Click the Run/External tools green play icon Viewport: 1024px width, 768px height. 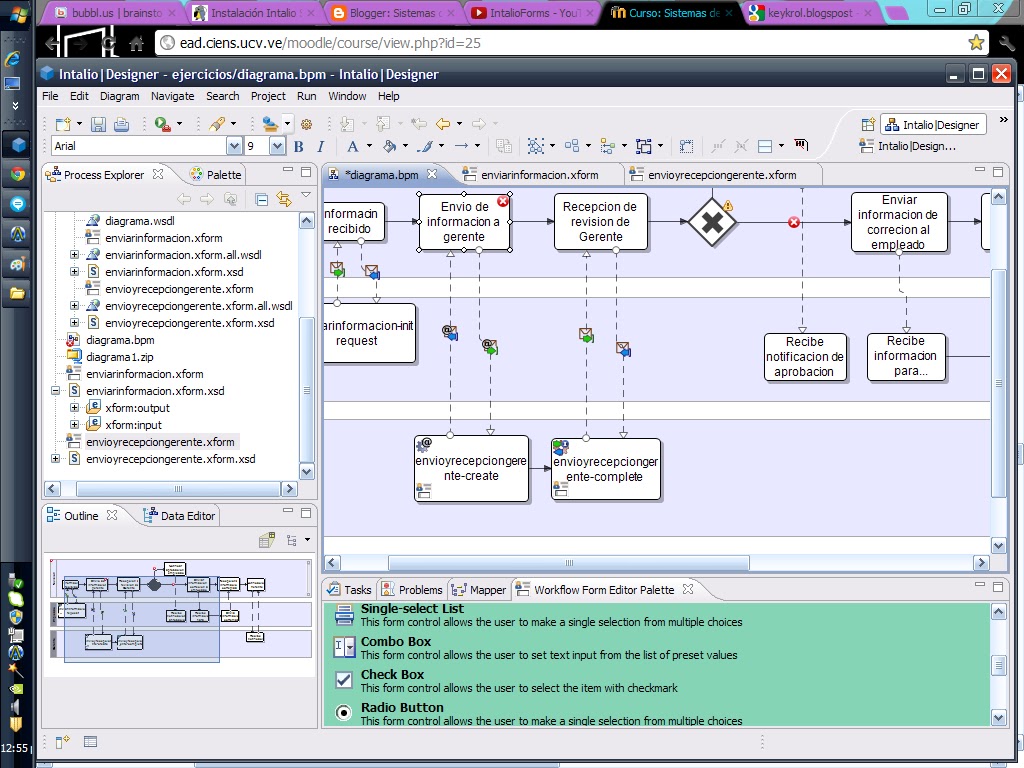(162, 123)
